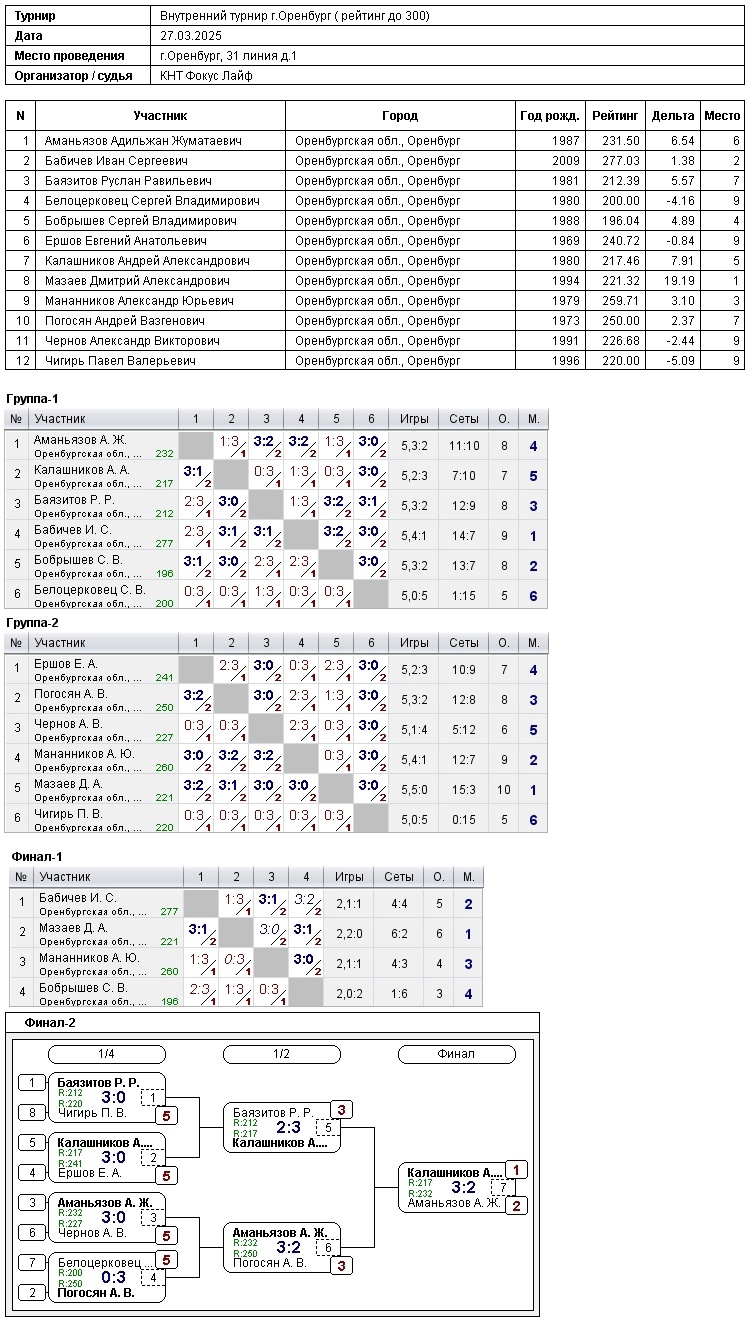
Task: Click the Город column header
Action: (400, 116)
